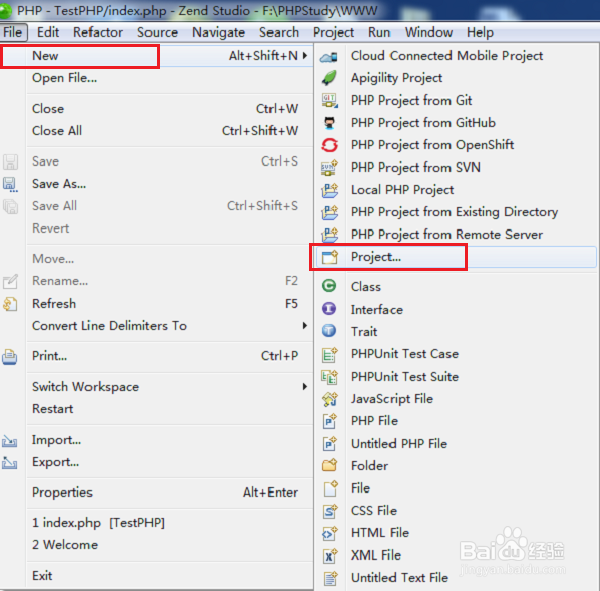Open the Search menu
The width and height of the screenshot is (600, 591).
click(279, 32)
